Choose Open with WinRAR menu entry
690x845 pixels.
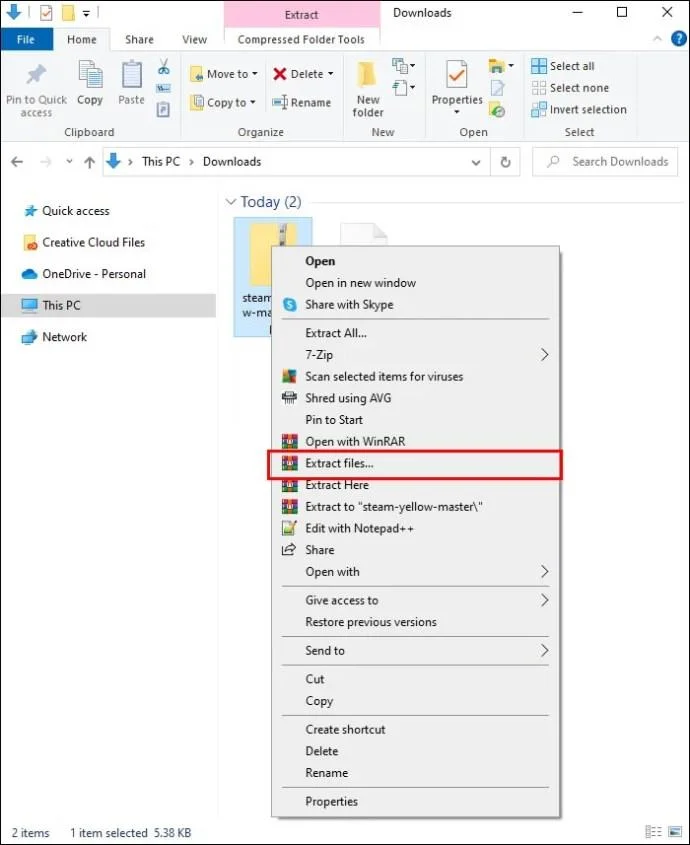tap(355, 441)
